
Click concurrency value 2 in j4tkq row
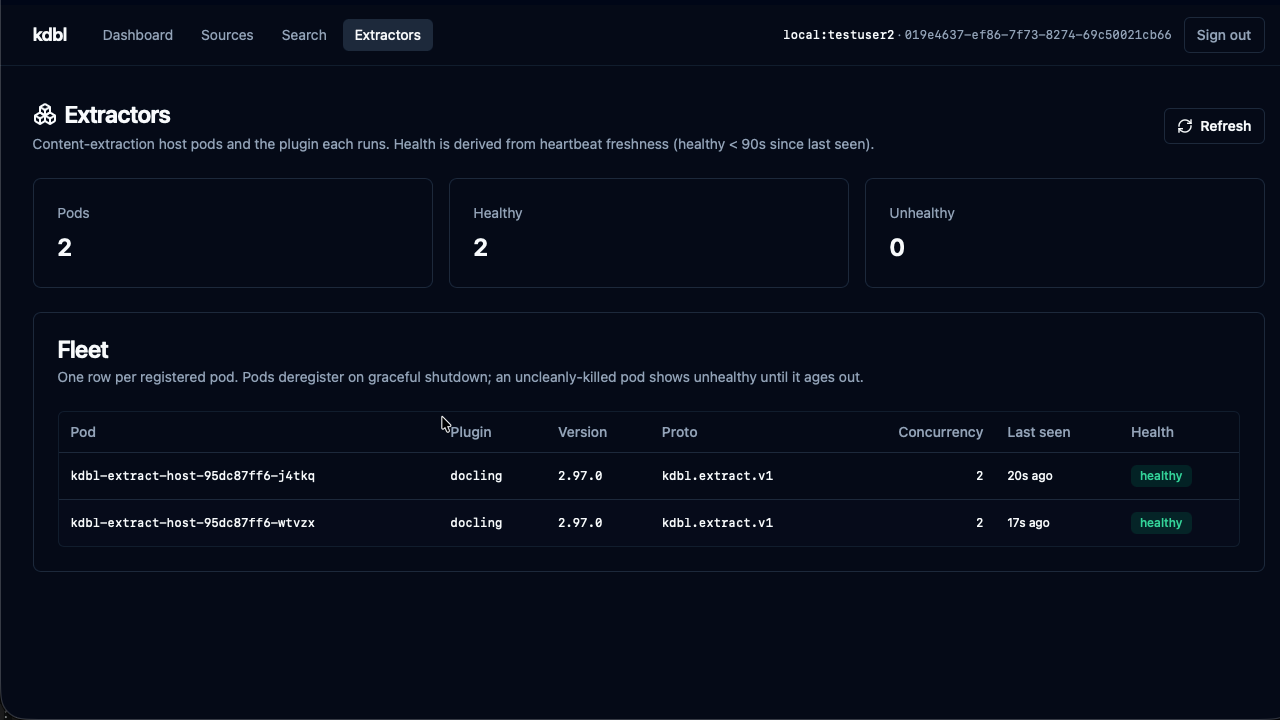(979, 476)
